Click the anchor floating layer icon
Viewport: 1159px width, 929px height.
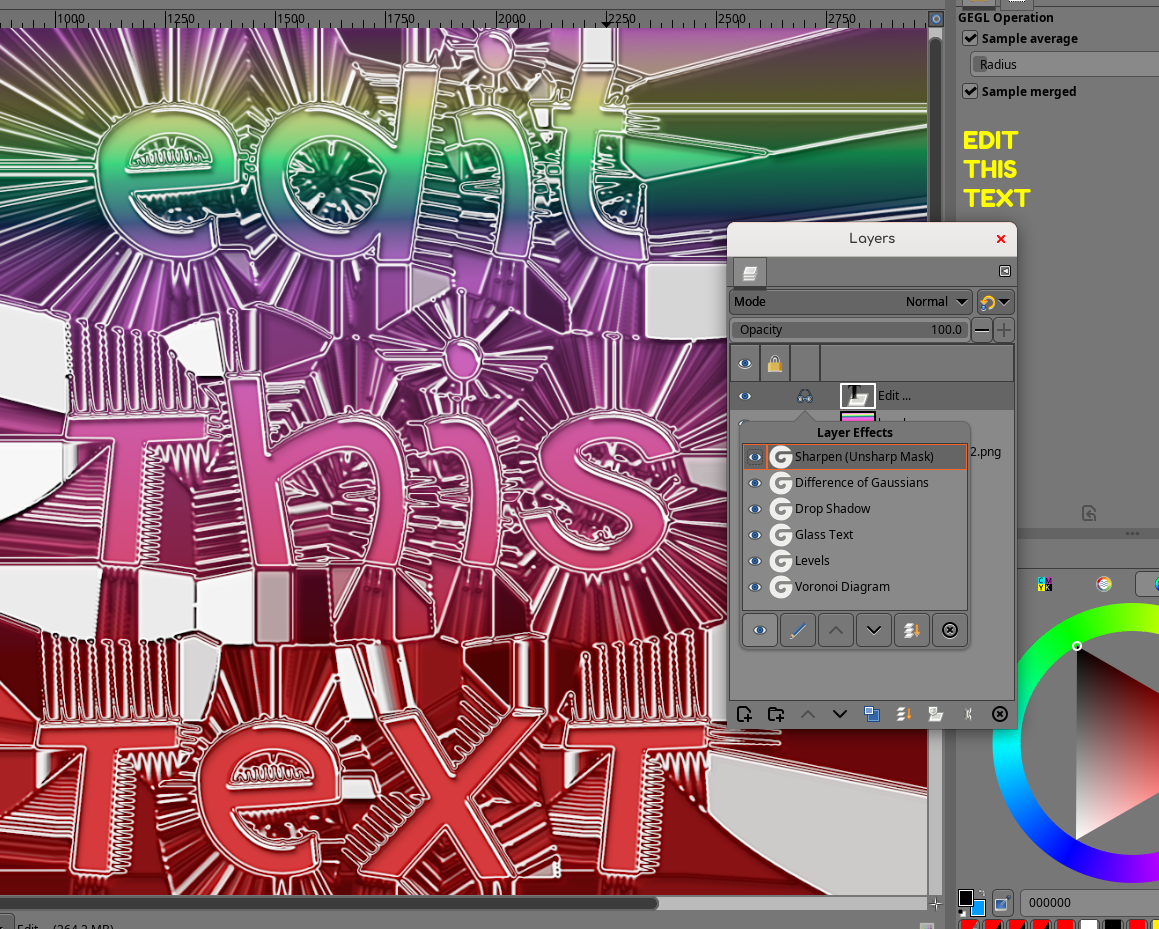click(x=968, y=714)
